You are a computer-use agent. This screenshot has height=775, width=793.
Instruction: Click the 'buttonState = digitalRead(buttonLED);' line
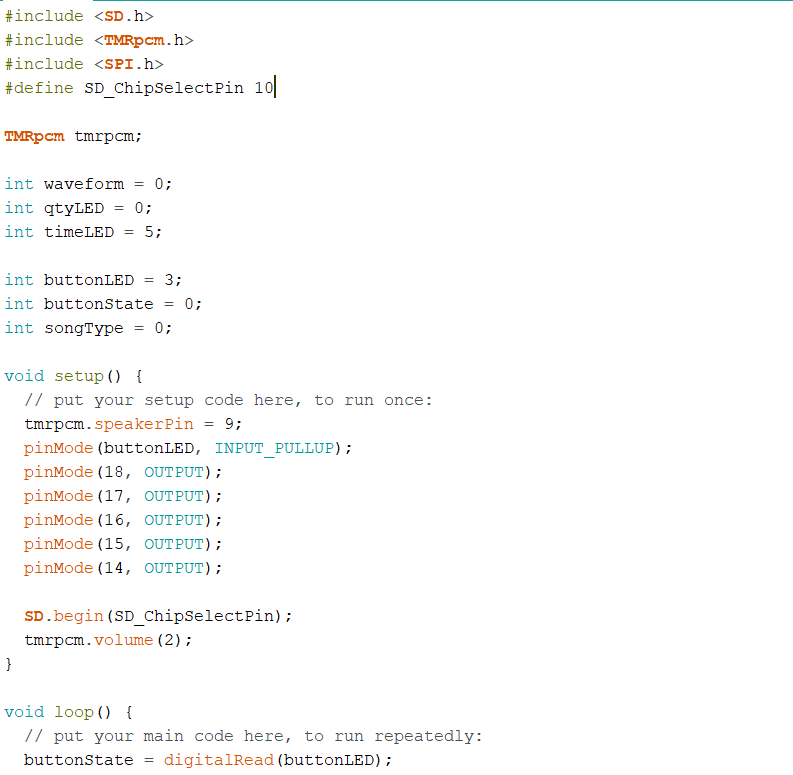click(x=208, y=760)
